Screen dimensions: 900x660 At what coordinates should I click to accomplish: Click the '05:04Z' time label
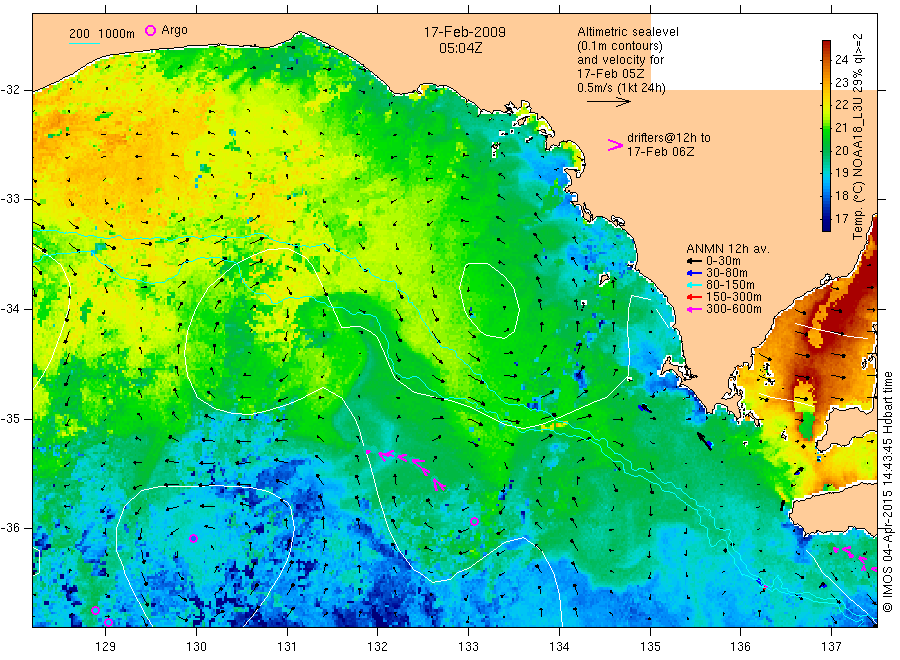[460, 48]
